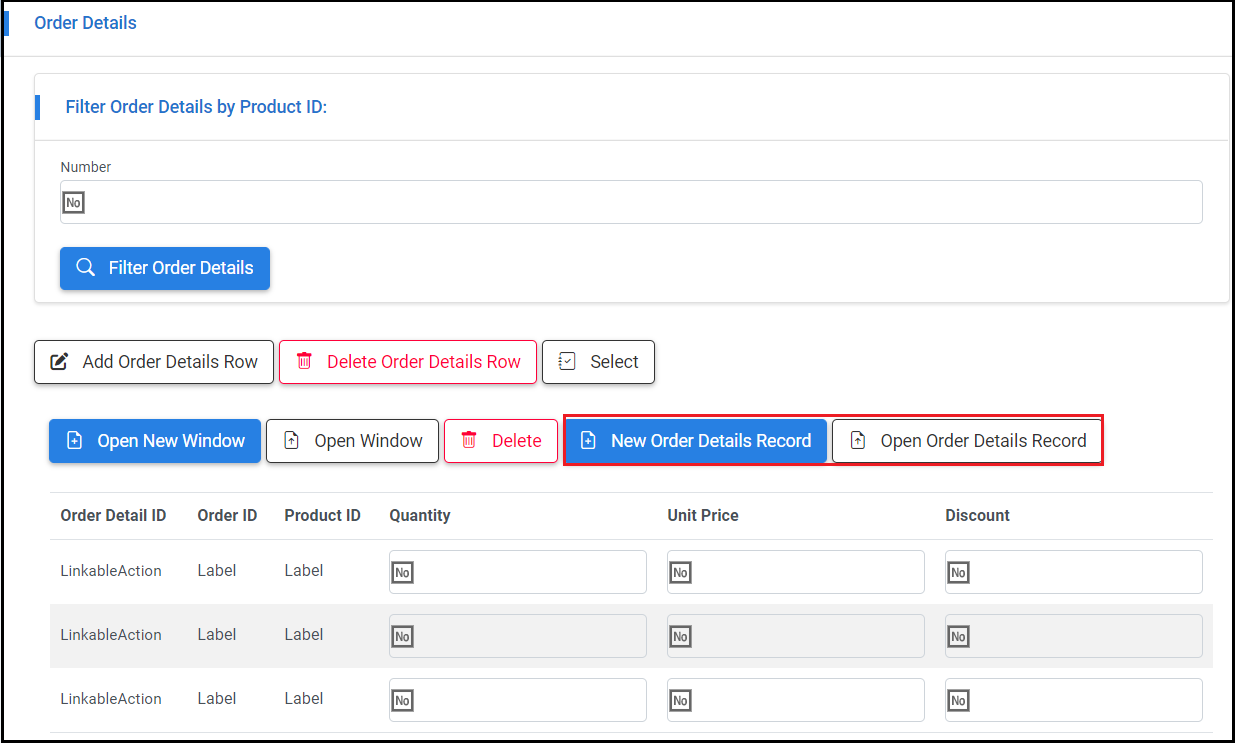Click the Unit Price field in the second row
The height and width of the screenshot is (743, 1235).
pyautogui.click(x=796, y=636)
